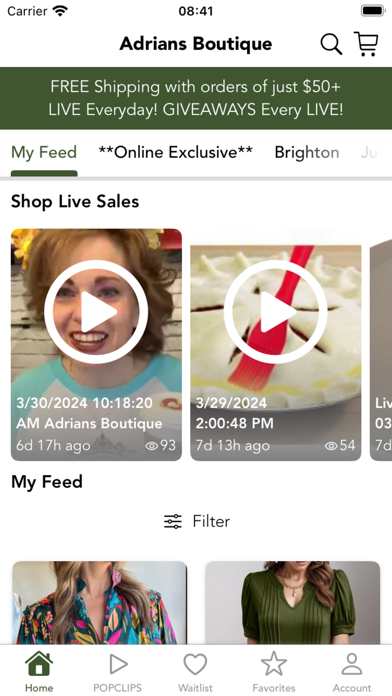Tap the Filter sliders icon

pyautogui.click(x=173, y=521)
